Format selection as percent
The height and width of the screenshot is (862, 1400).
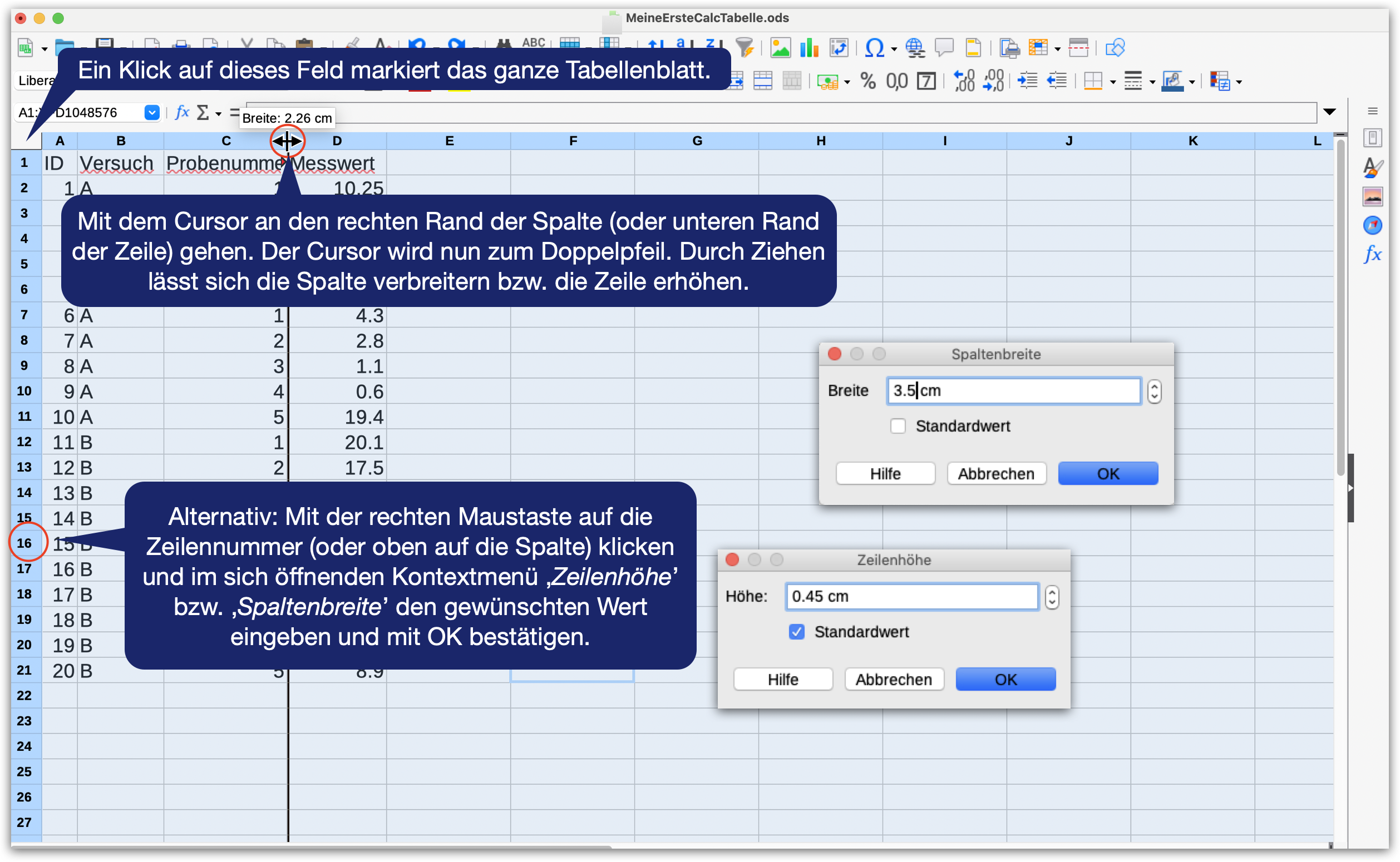pyautogui.click(x=869, y=82)
